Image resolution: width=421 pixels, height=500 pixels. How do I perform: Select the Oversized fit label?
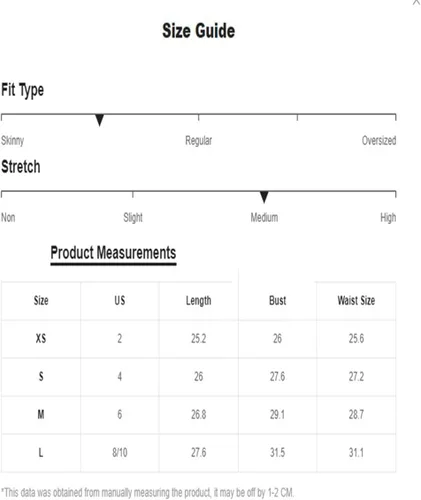click(x=379, y=140)
